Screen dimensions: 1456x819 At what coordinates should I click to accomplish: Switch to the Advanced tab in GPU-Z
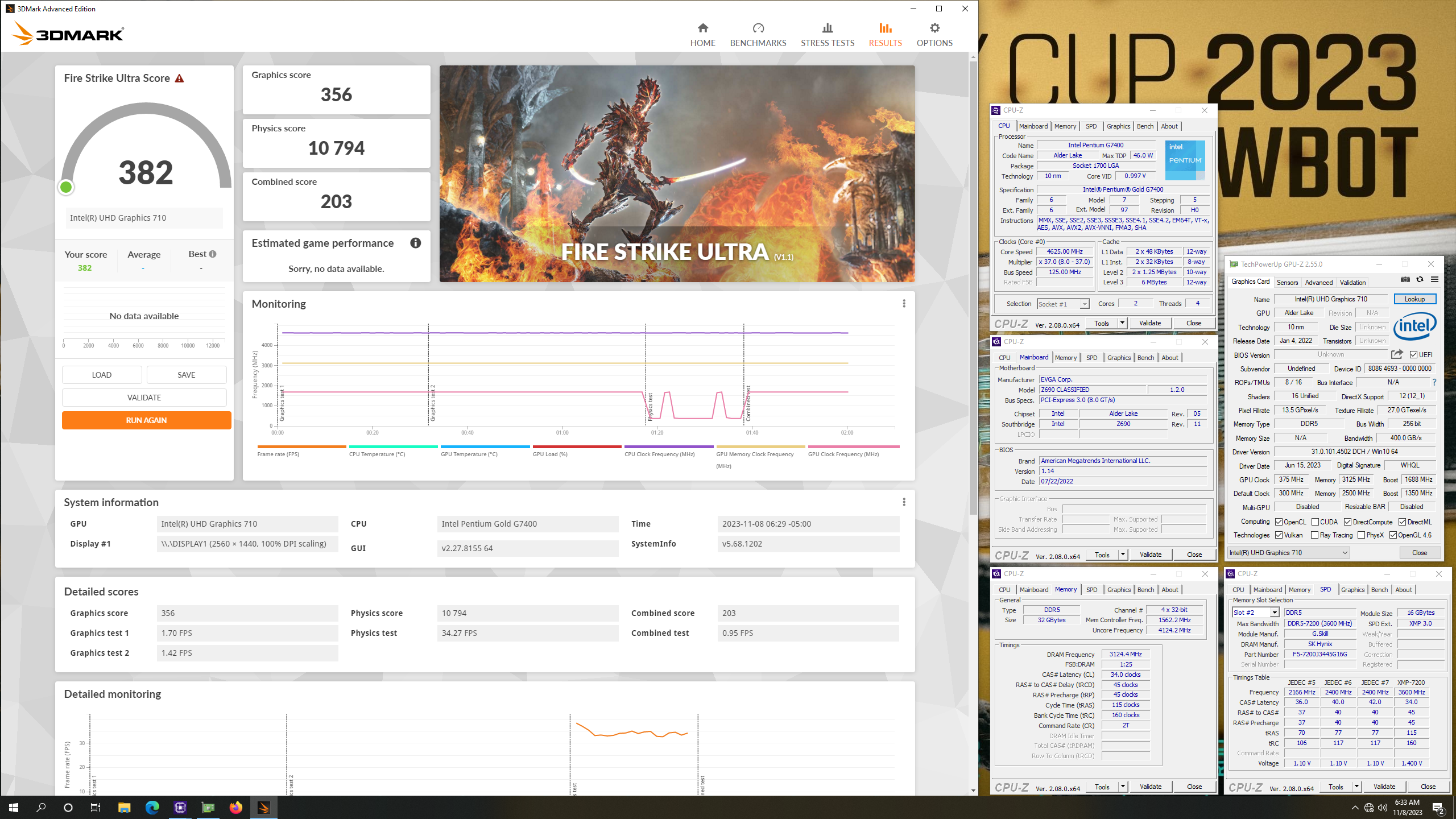click(1319, 283)
